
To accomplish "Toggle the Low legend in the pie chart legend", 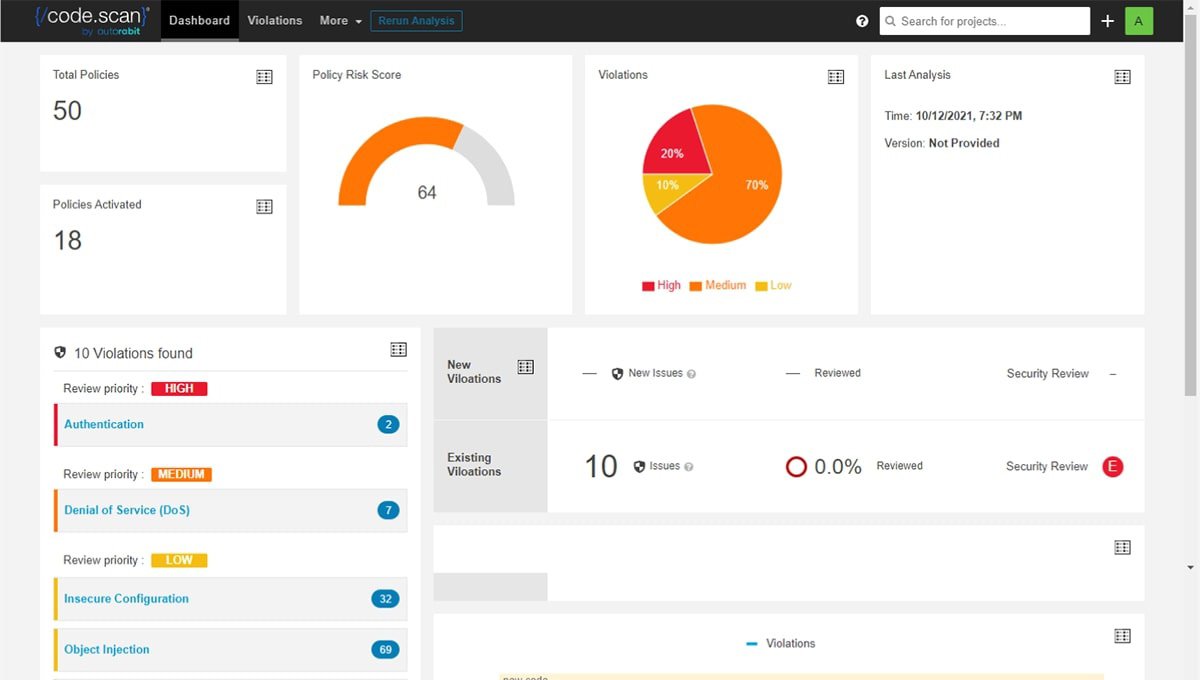I will [775, 285].
